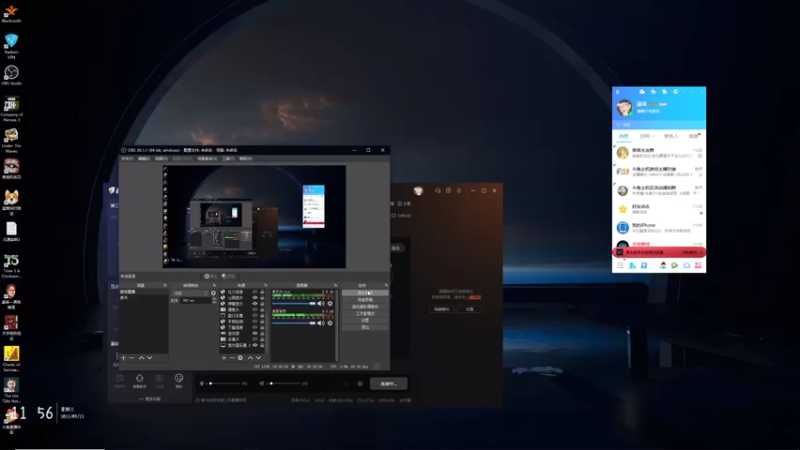Toggle lock on 显示器采集 2 source
Viewport: 800px width, 450px height.
pos(262,345)
